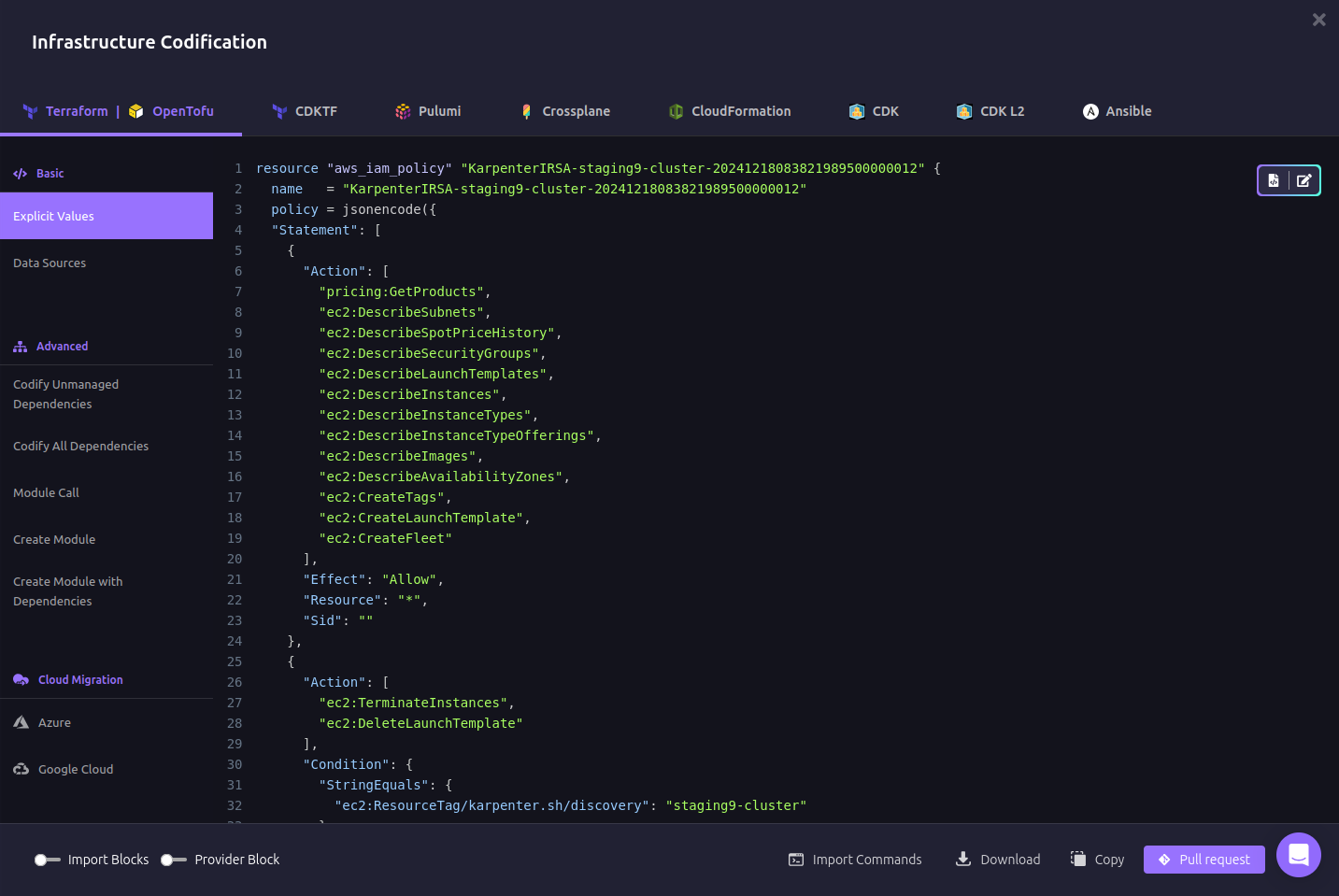The image size is (1339, 896).
Task: Click the Copy button
Action: 1098,860
